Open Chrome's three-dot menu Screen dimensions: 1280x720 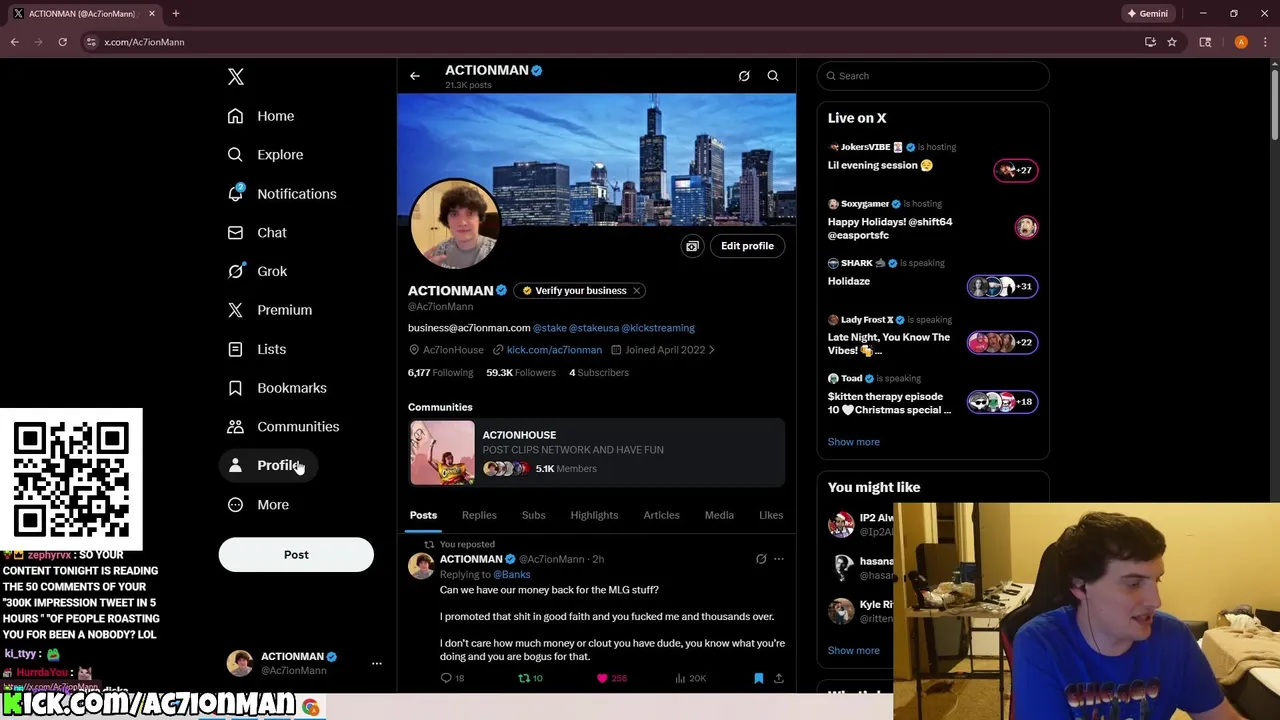(1266, 42)
